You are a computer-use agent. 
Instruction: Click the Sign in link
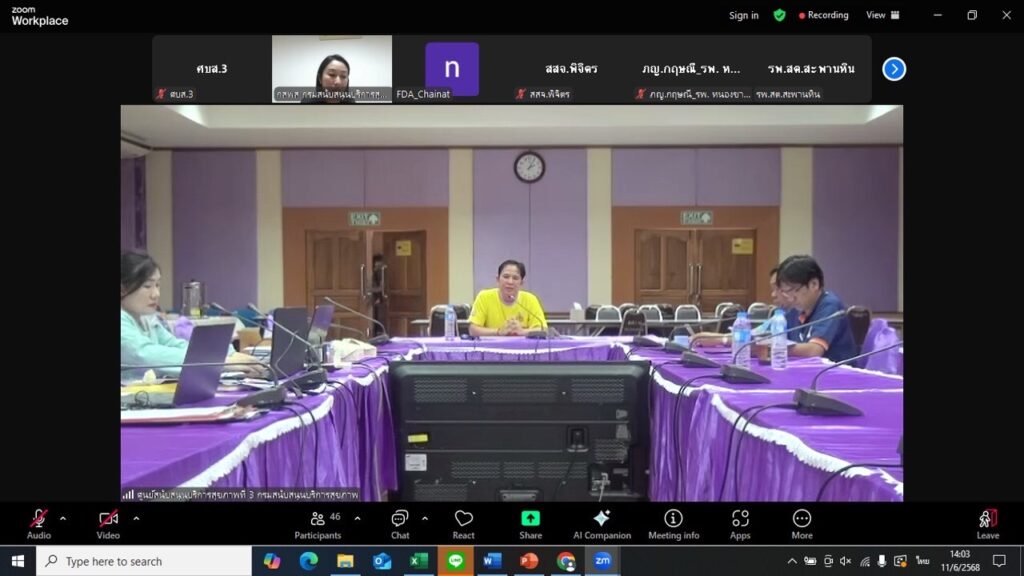click(x=743, y=15)
